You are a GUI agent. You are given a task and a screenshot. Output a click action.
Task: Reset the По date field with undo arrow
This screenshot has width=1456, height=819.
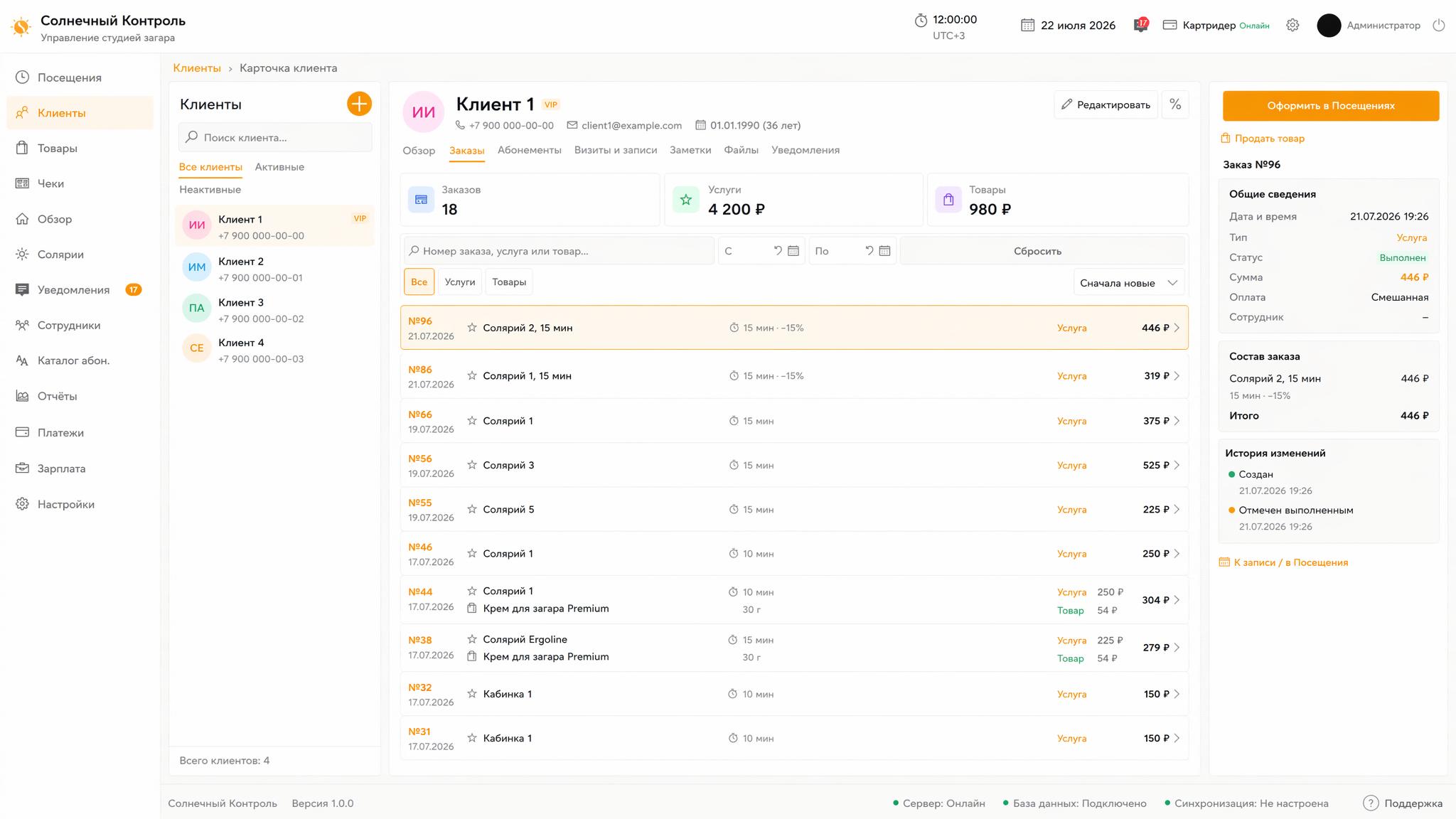click(x=869, y=251)
